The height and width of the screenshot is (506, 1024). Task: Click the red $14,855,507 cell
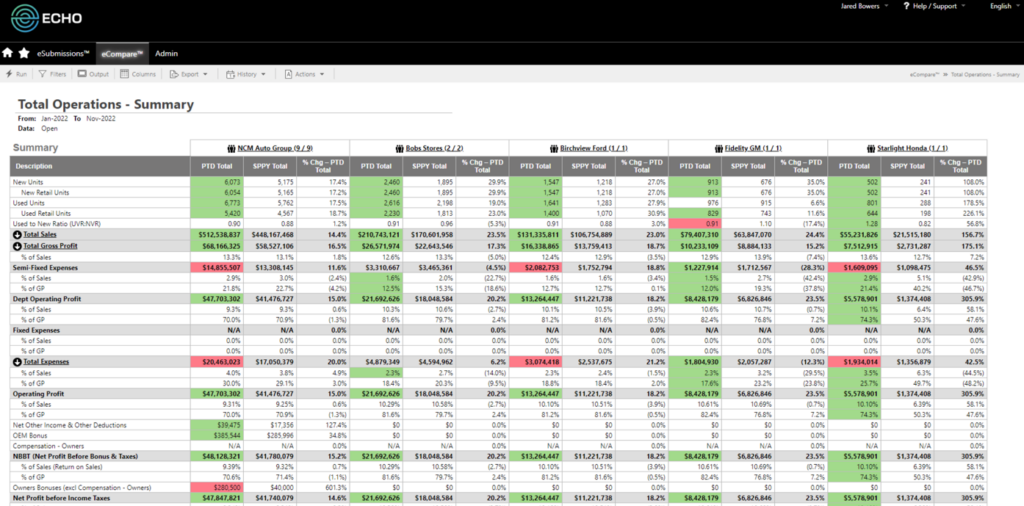coord(216,268)
